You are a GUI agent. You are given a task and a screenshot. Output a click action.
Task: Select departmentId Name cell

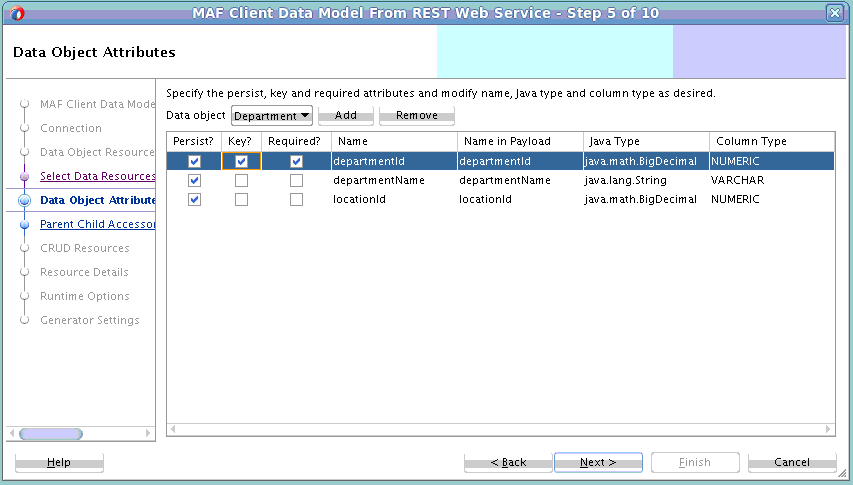(x=394, y=161)
